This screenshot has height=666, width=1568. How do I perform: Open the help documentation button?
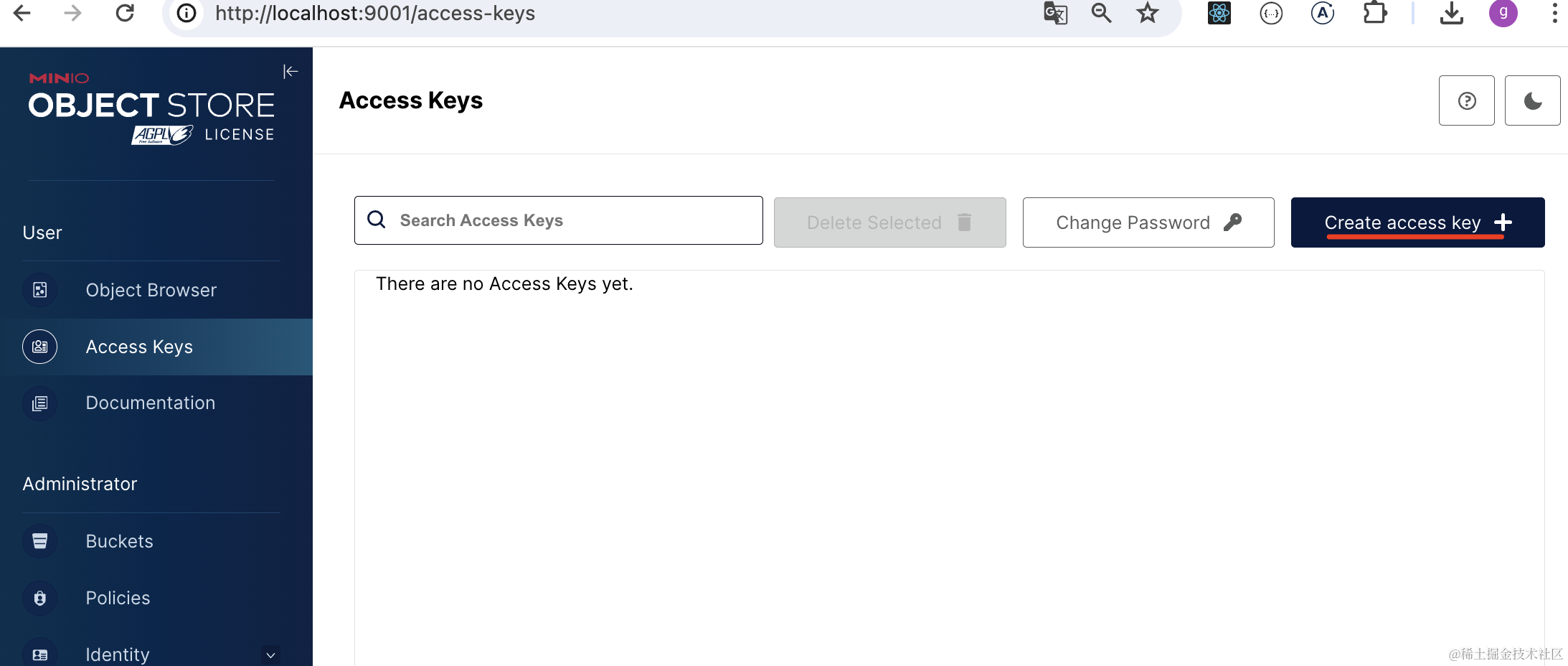[x=1467, y=100]
